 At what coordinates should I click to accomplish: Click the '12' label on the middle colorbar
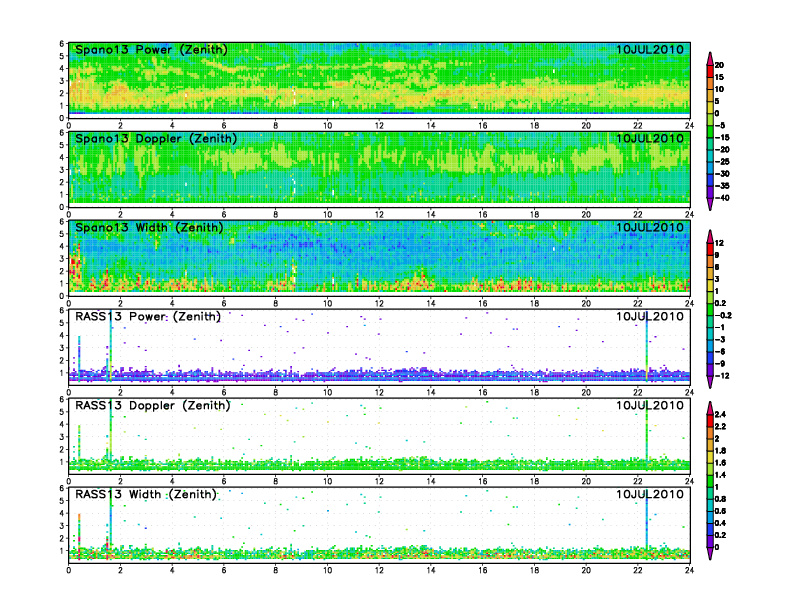pyautogui.click(x=719, y=243)
